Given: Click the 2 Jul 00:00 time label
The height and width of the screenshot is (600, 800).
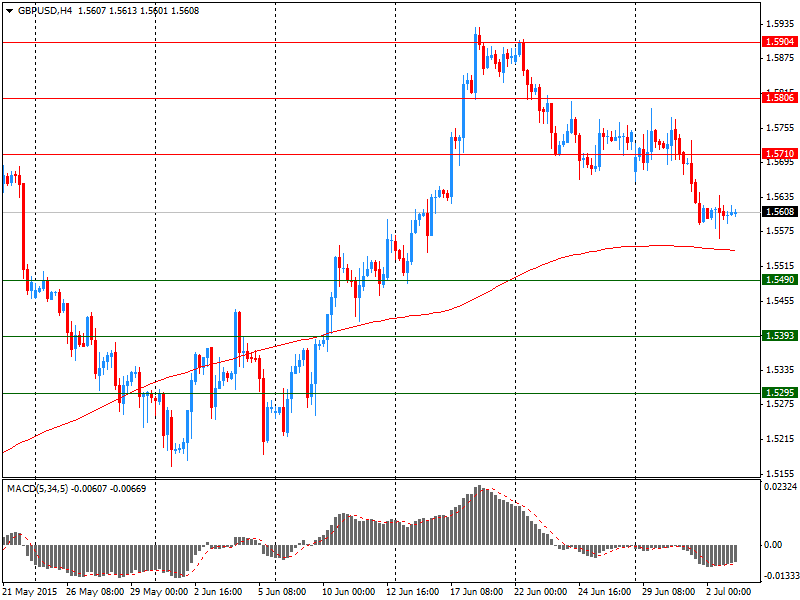Looking at the screenshot, I should click(729, 592).
